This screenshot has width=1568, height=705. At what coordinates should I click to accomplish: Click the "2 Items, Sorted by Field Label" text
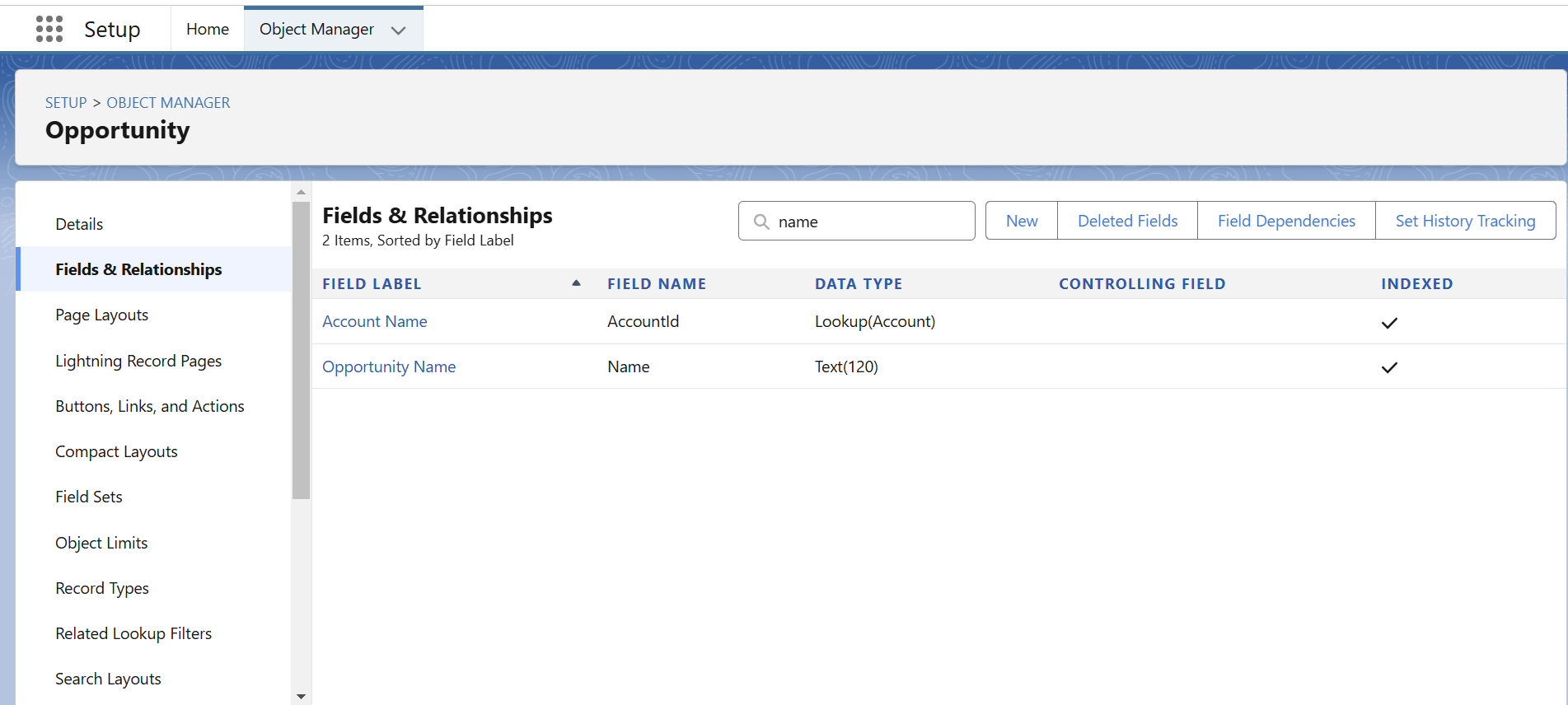(418, 240)
